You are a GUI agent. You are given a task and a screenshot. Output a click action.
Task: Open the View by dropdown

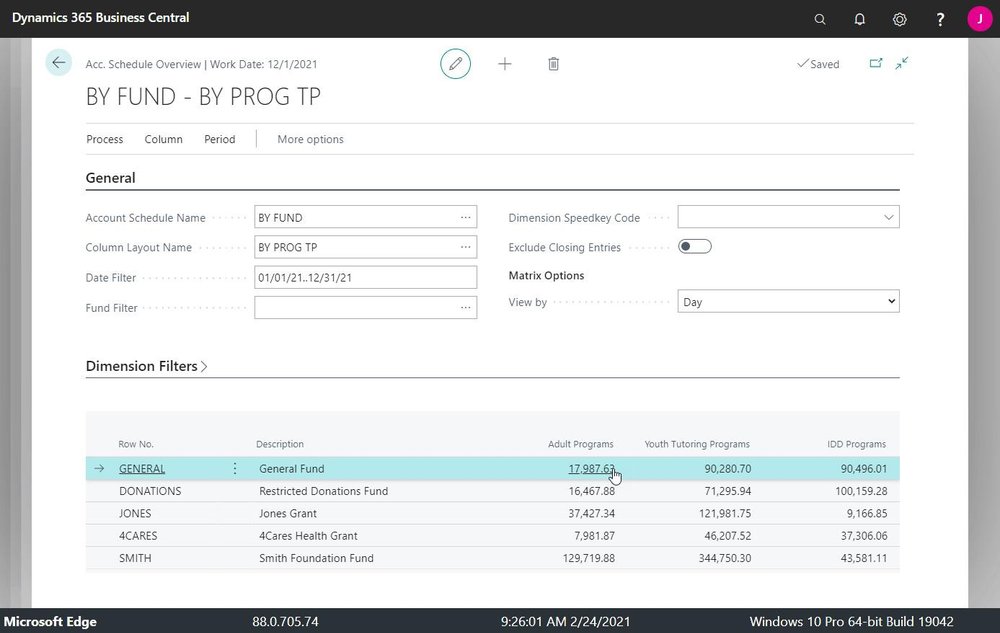click(788, 302)
